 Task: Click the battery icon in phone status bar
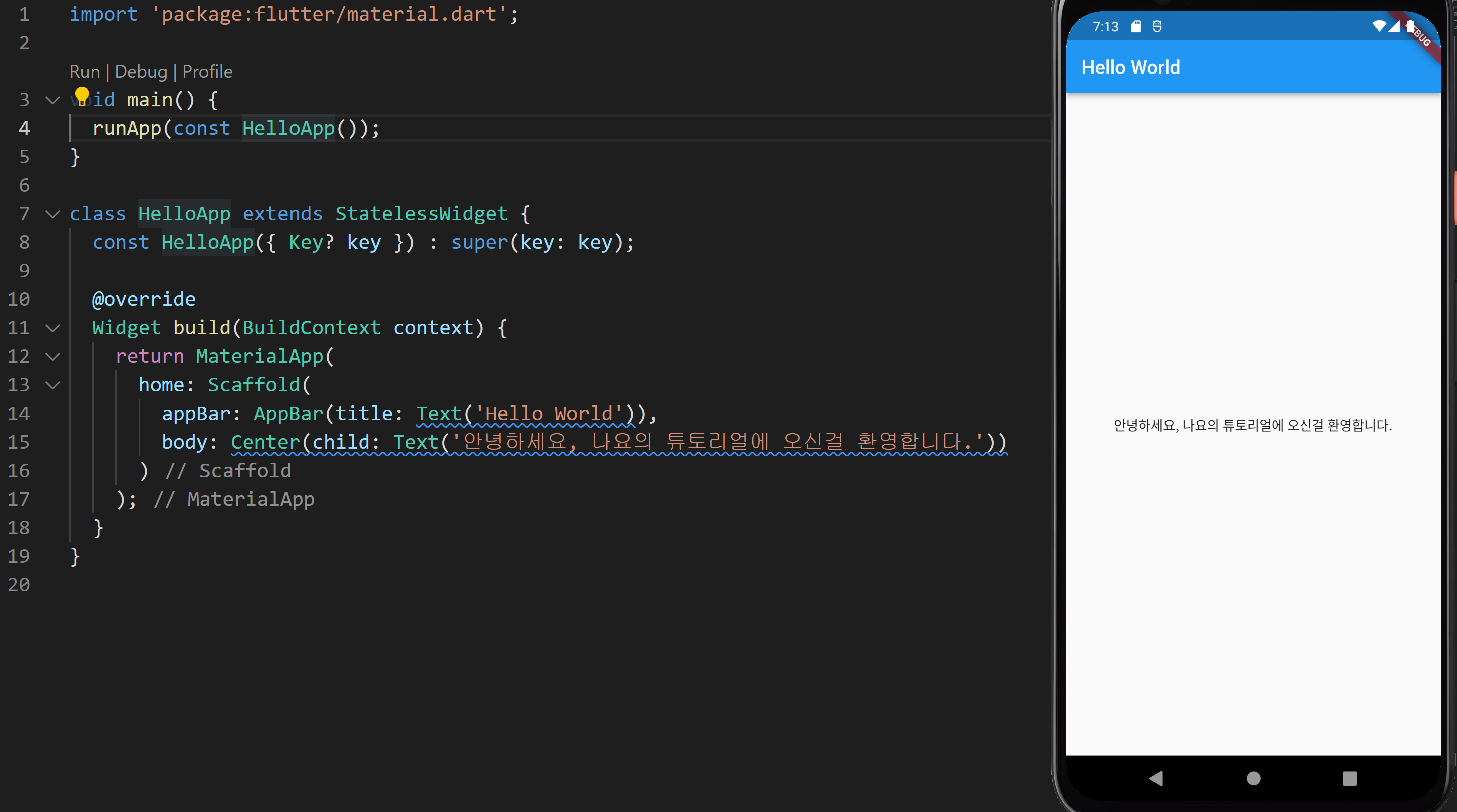1410,26
